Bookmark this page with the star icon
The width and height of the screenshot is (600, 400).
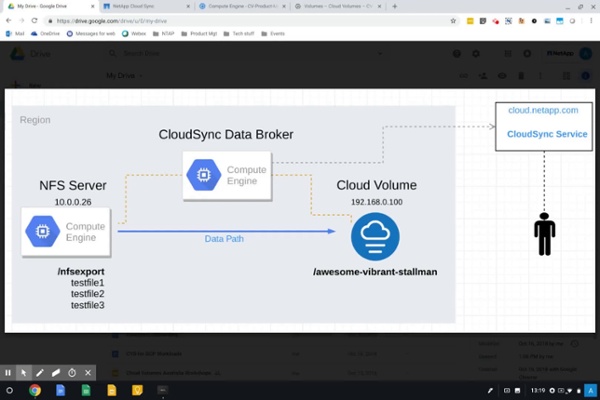click(x=453, y=21)
